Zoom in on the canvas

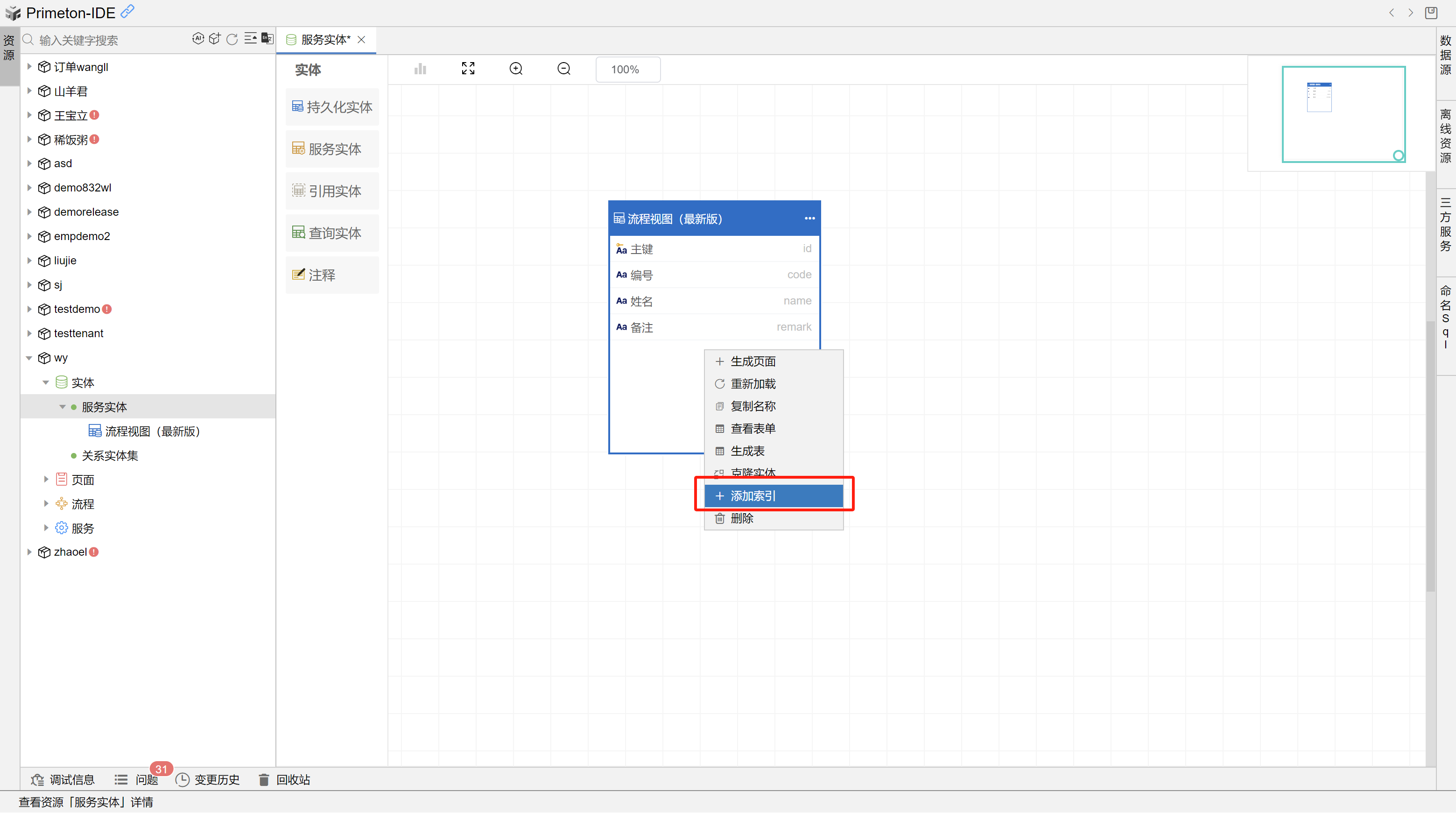516,69
